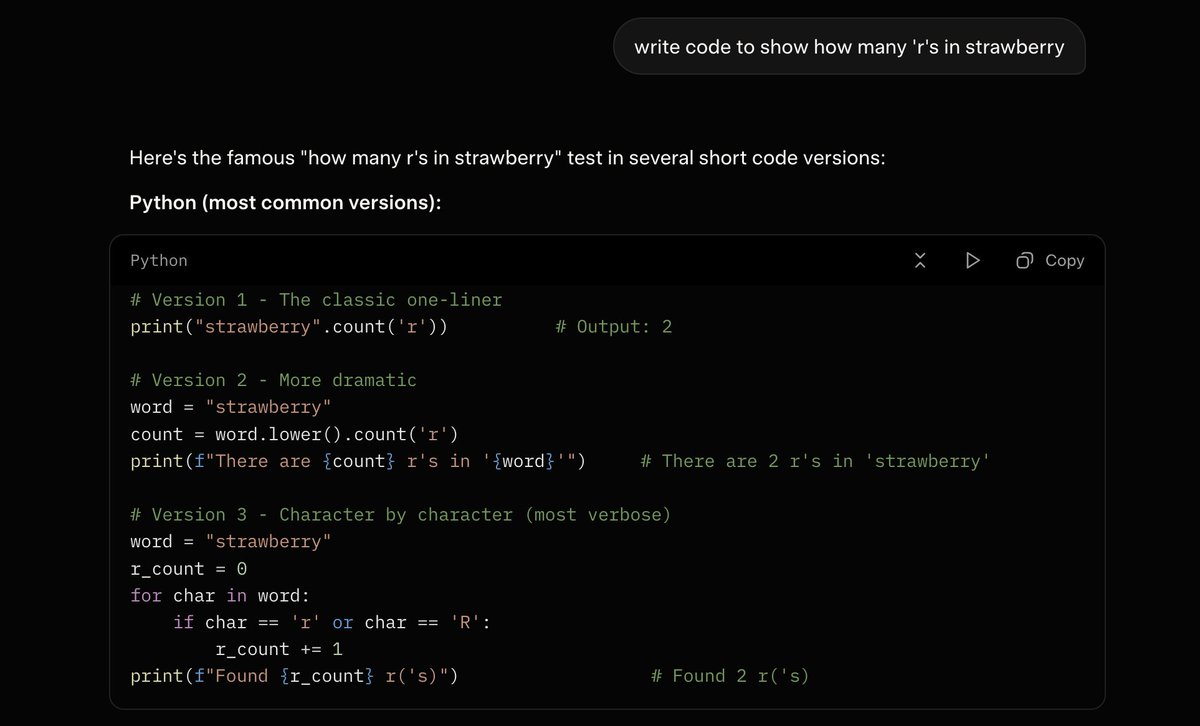
Task: Click the "# Found 2 r('s)" comment
Action: point(730,676)
